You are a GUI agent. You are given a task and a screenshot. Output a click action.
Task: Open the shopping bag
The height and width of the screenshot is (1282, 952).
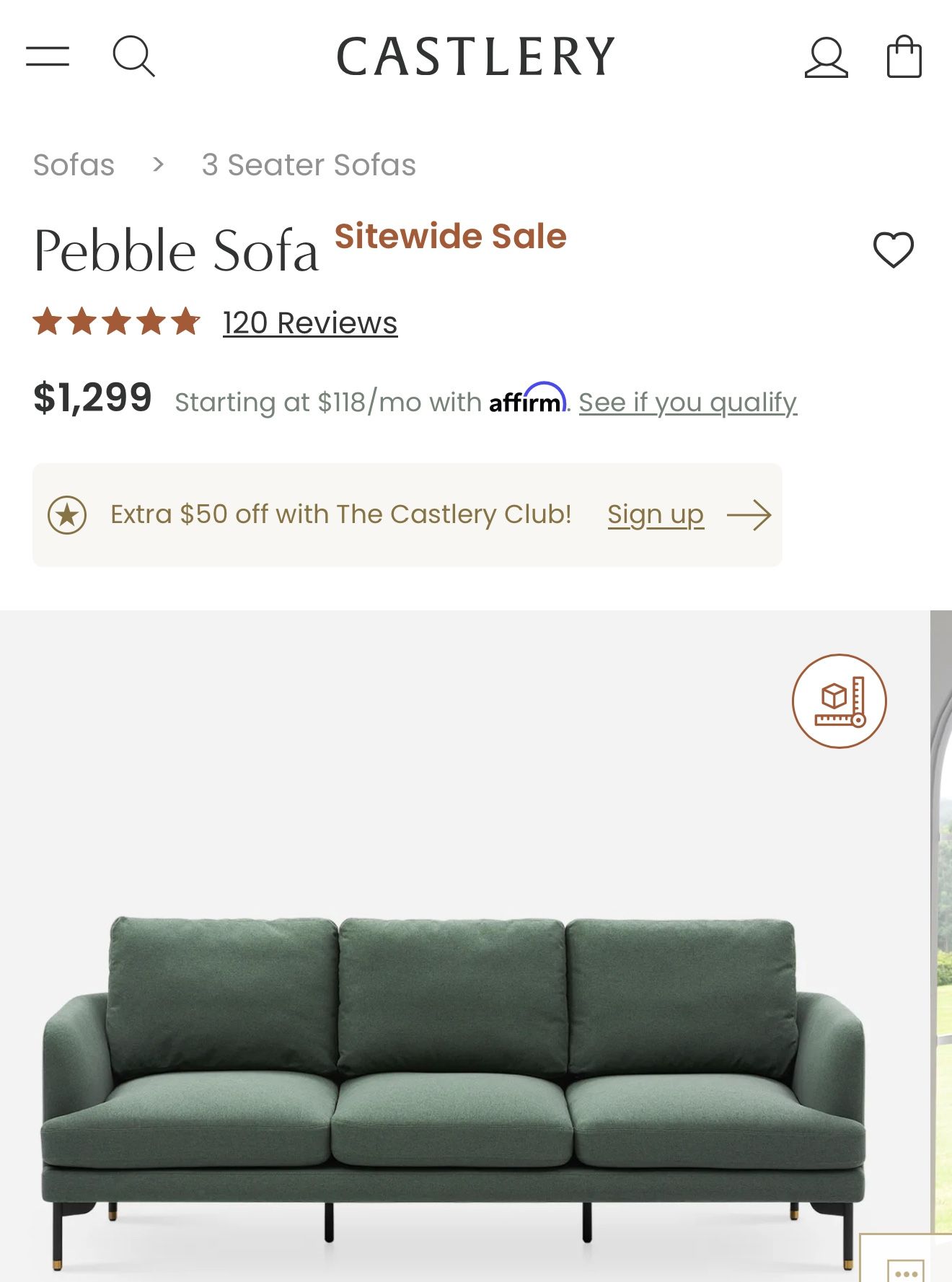904,57
